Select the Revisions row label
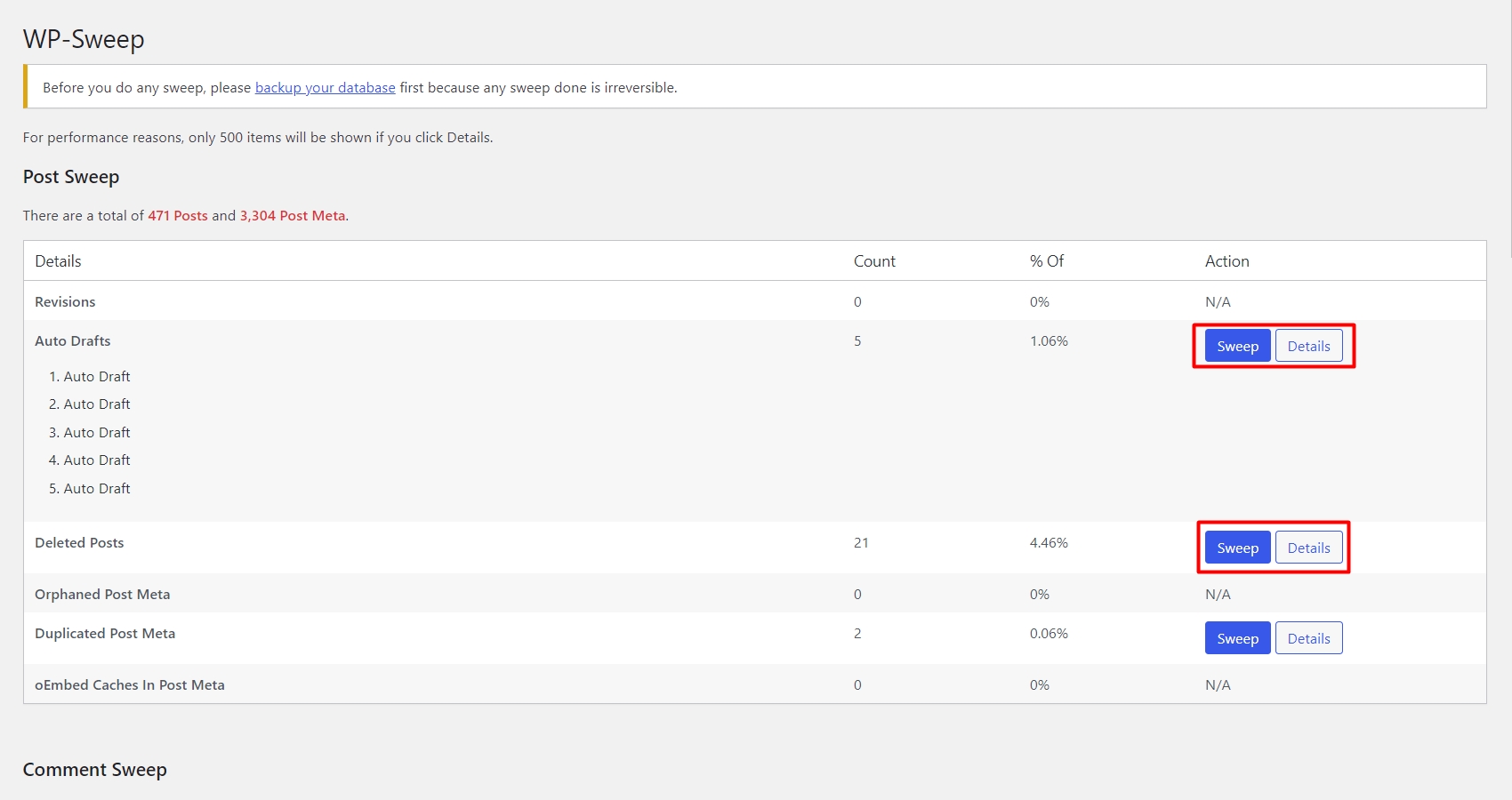The width and height of the screenshot is (1512, 800). tap(65, 301)
